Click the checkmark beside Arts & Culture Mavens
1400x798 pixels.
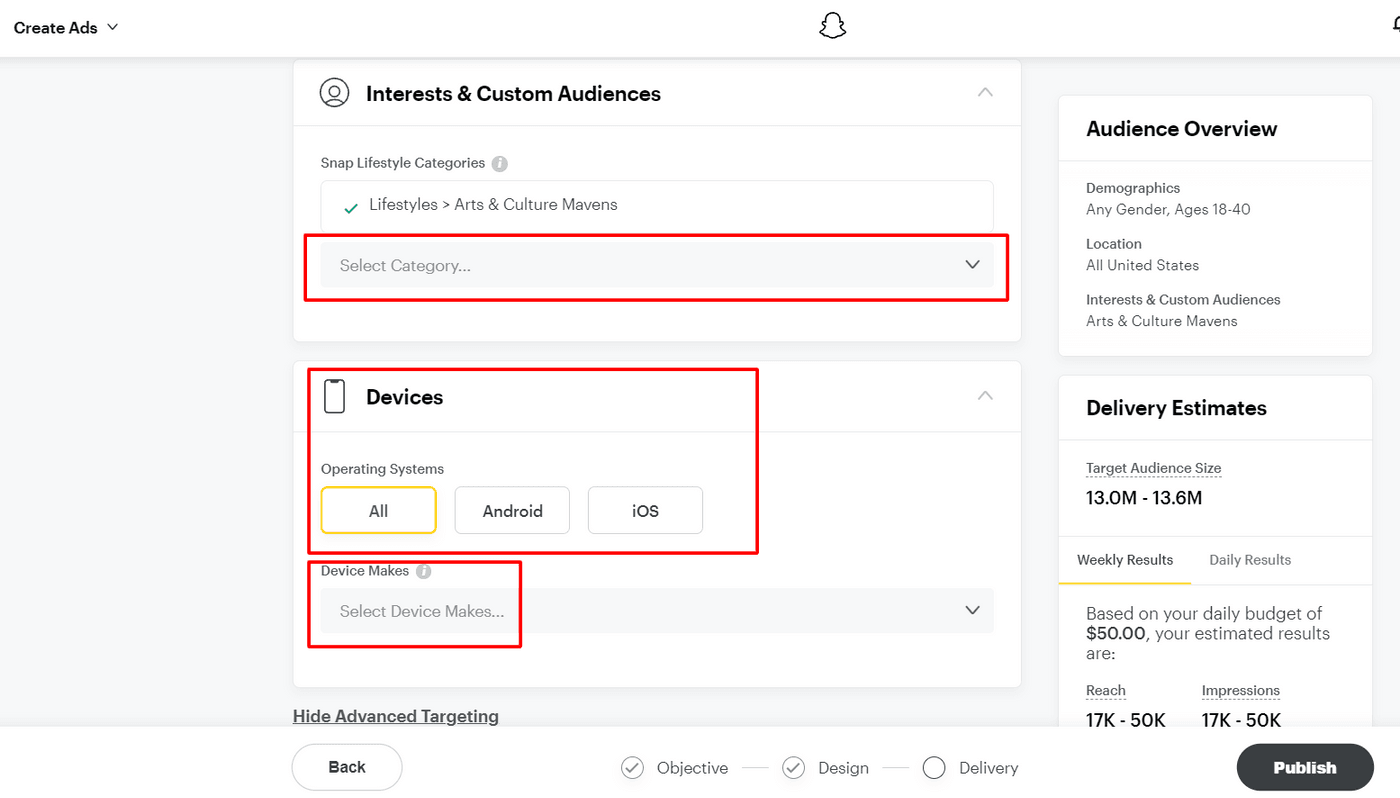349,207
